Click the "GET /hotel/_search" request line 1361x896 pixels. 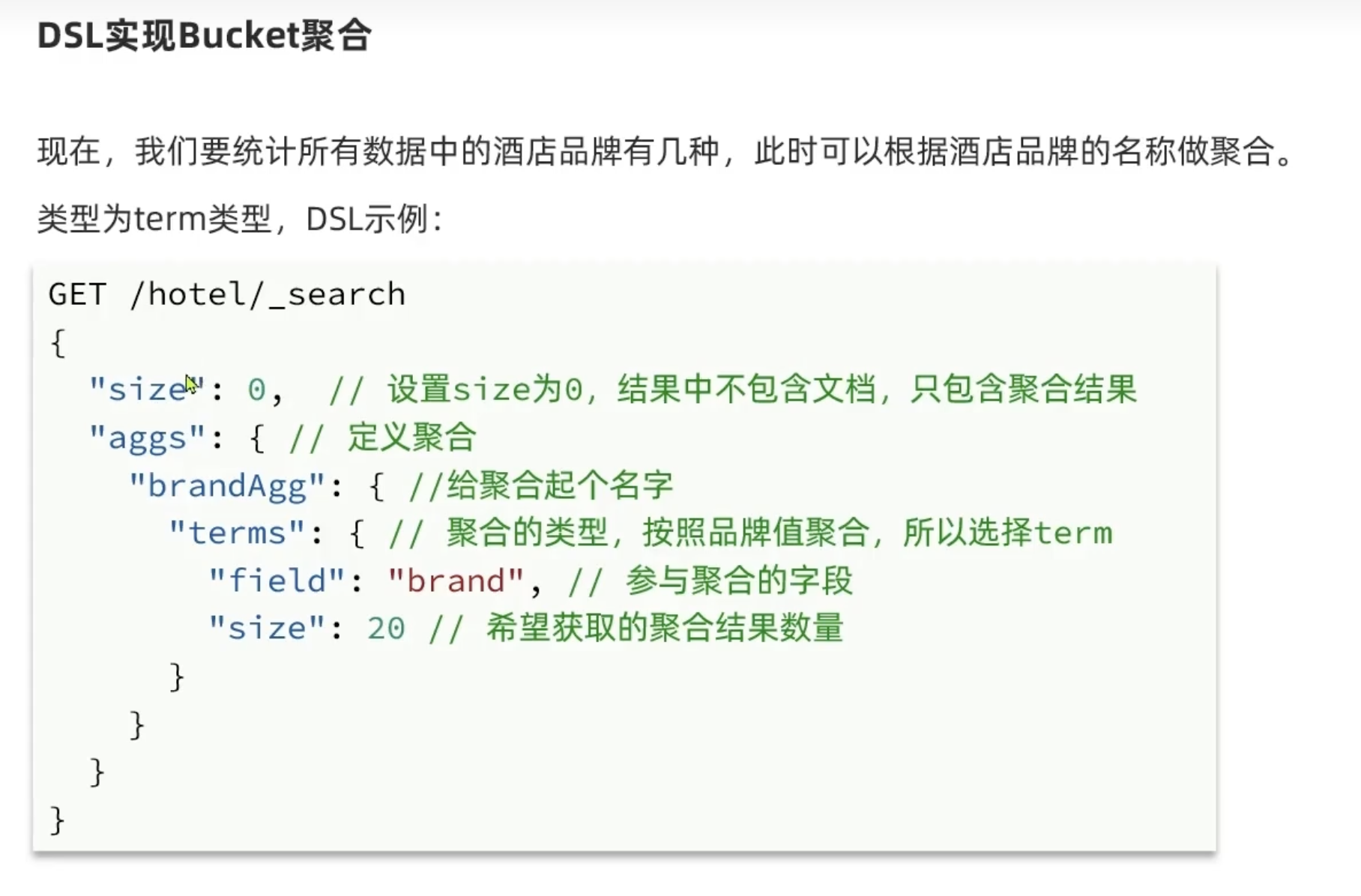point(226,294)
